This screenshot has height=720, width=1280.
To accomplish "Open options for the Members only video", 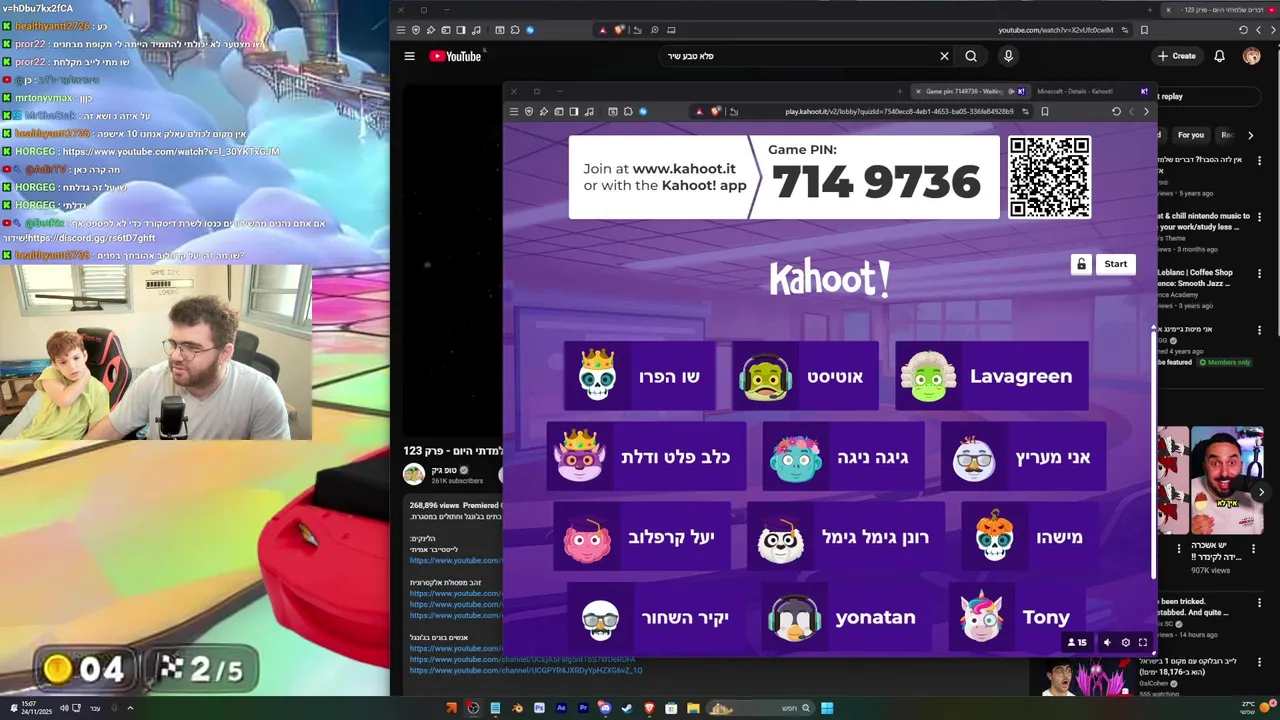I will tap(1259, 329).
